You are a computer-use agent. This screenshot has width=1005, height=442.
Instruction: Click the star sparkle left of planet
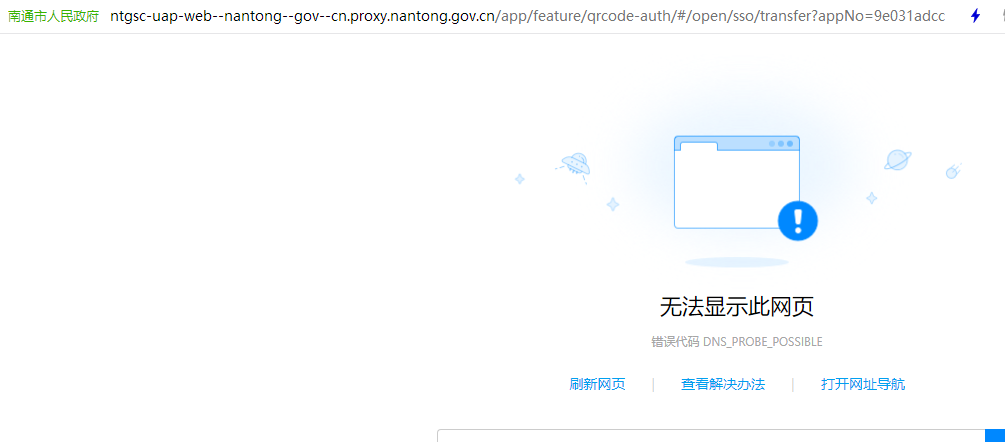[x=871, y=198]
